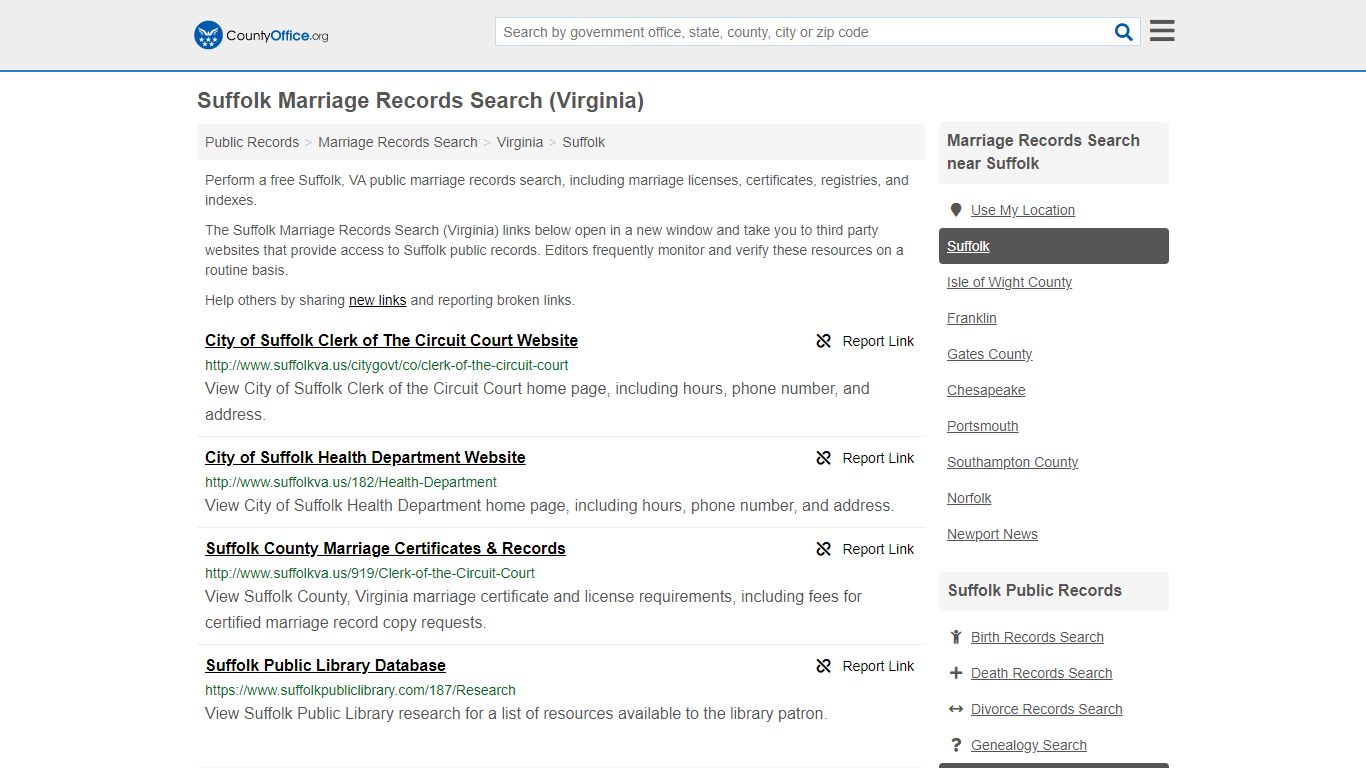Click the Death Records cross icon
Viewport: 1366px width, 768px height.
(x=956, y=673)
